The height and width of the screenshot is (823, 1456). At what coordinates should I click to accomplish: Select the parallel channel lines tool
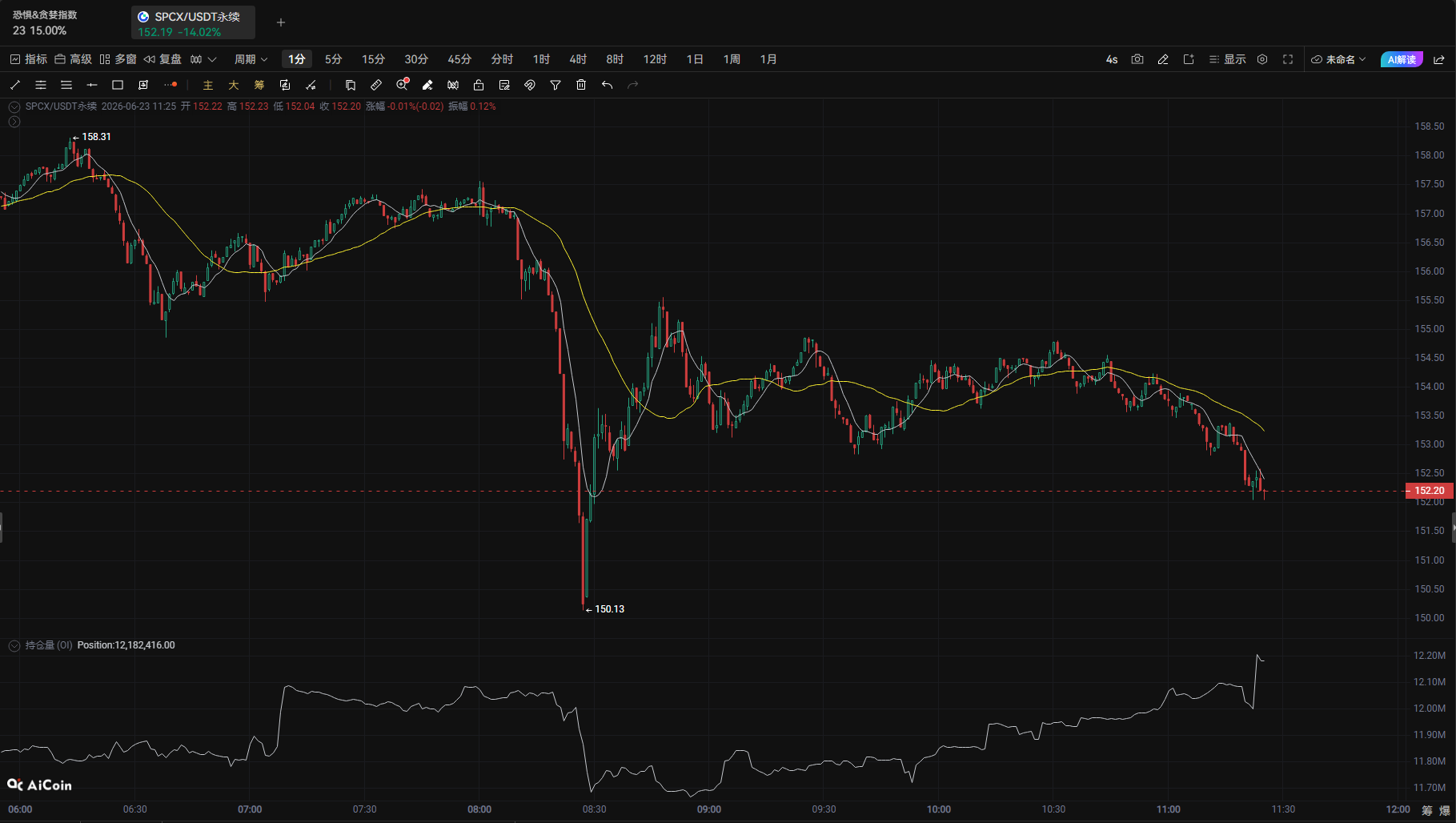(x=41, y=85)
